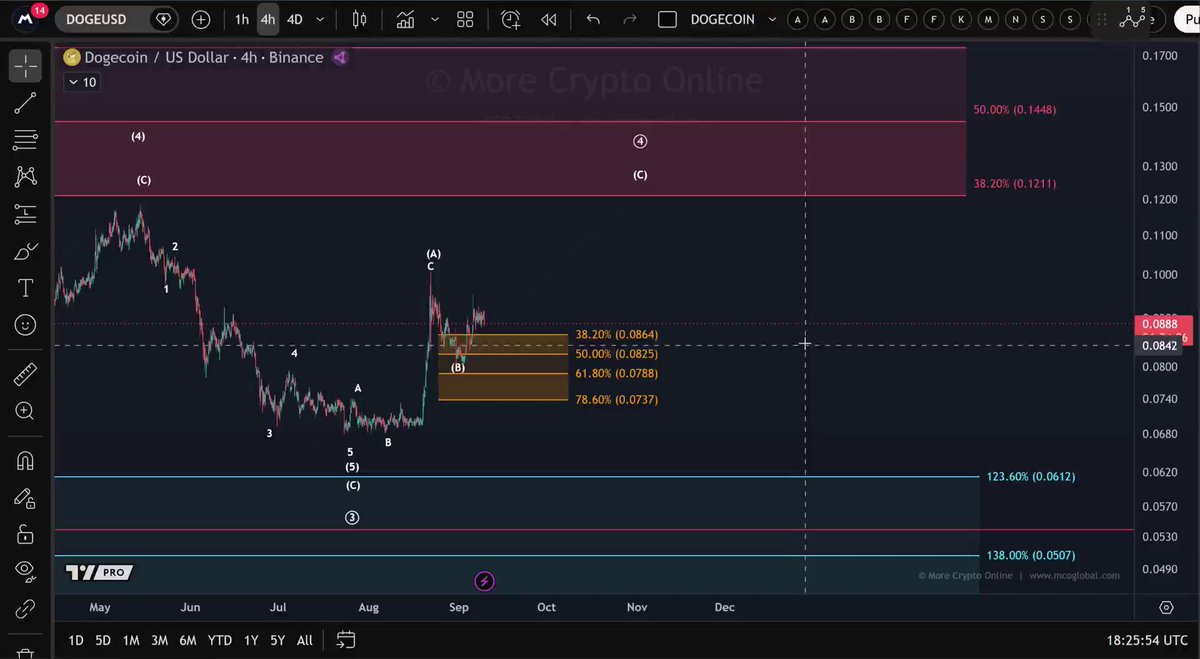Open the forecasting and position tools
1200x659 pixels.
tap(25, 213)
